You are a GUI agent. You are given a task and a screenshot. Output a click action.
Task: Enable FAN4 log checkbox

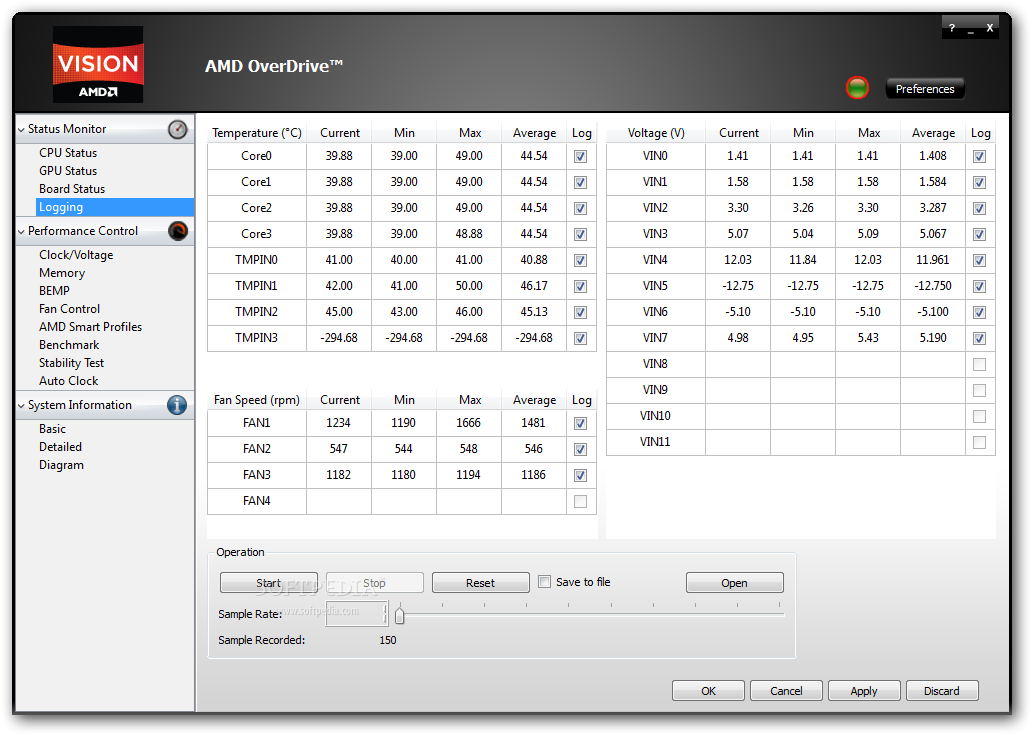coord(580,501)
